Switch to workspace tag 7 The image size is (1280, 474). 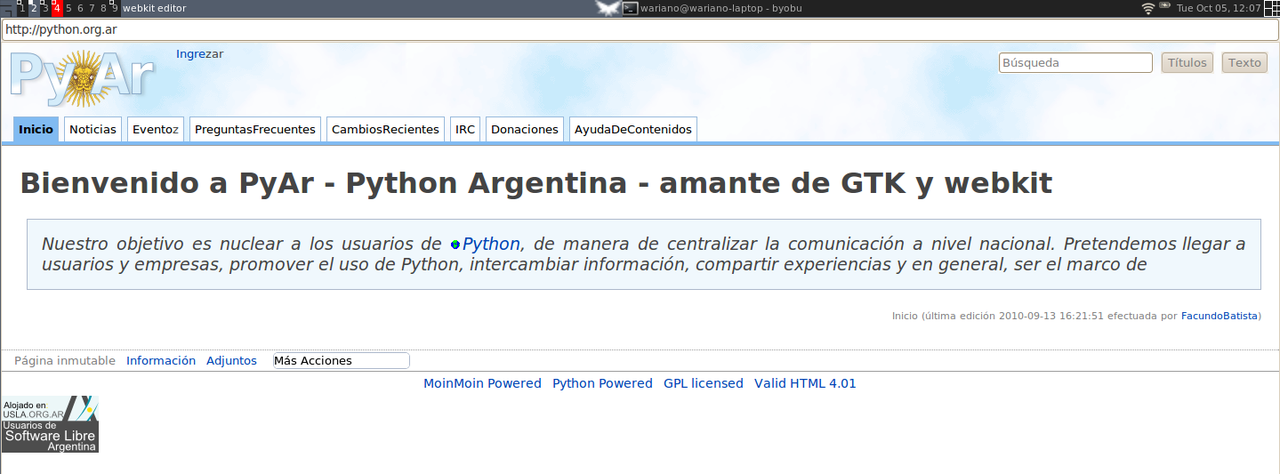pos(92,8)
